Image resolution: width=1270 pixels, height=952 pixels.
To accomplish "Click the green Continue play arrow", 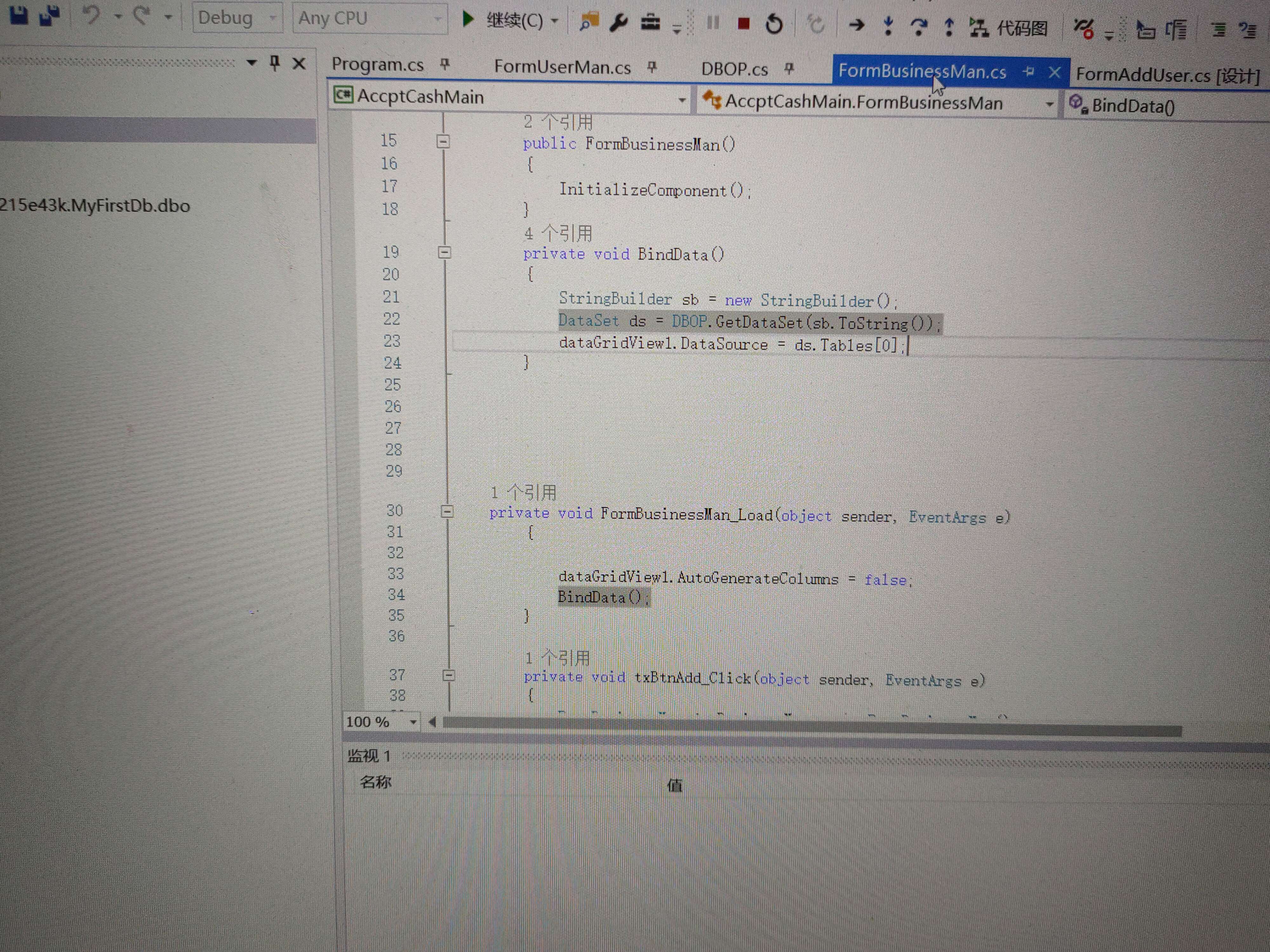I will [x=468, y=19].
